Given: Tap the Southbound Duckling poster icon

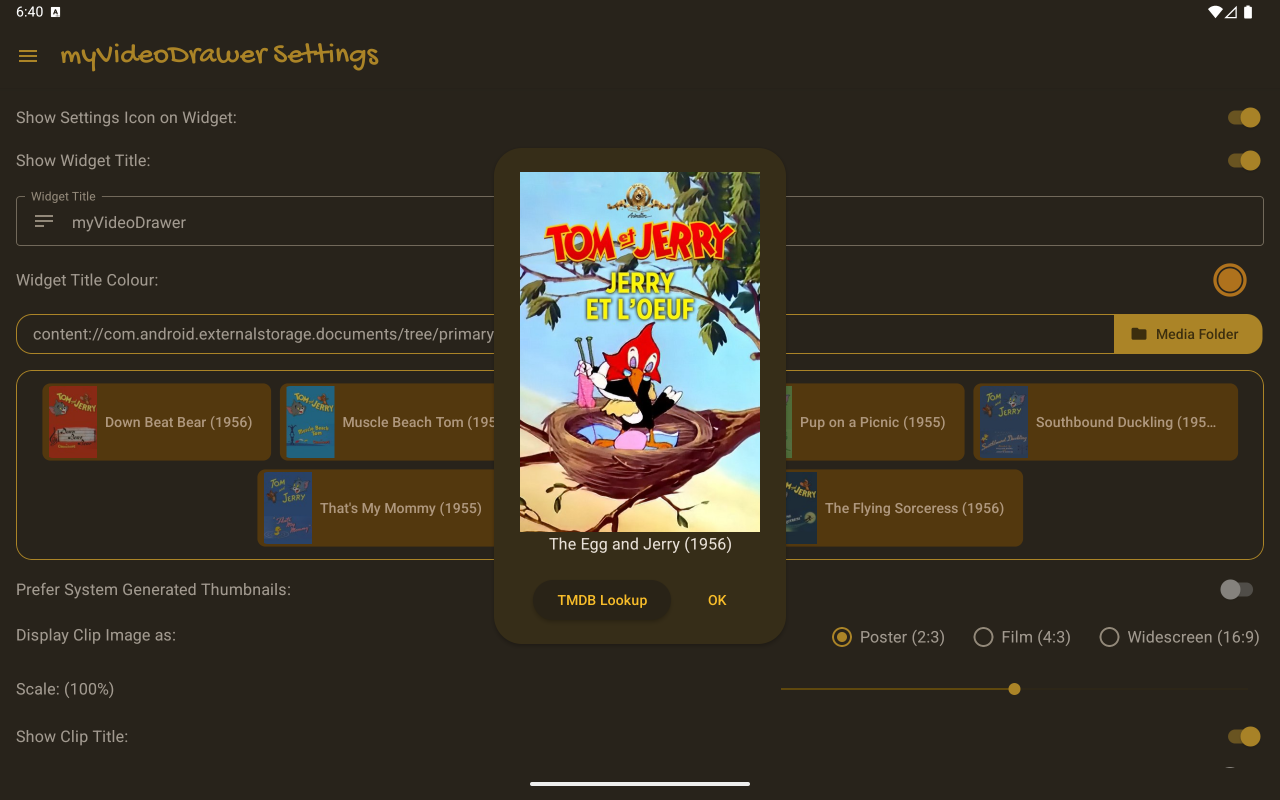Looking at the screenshot, I should coord(1003,422).
